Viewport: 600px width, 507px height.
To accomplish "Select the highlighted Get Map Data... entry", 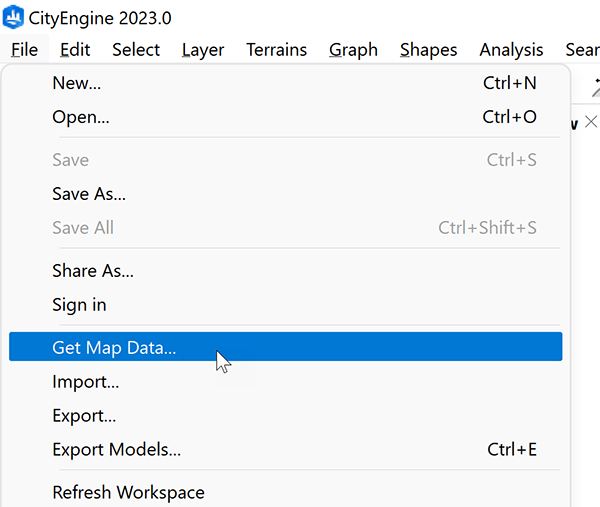I will tap(114, 348).
